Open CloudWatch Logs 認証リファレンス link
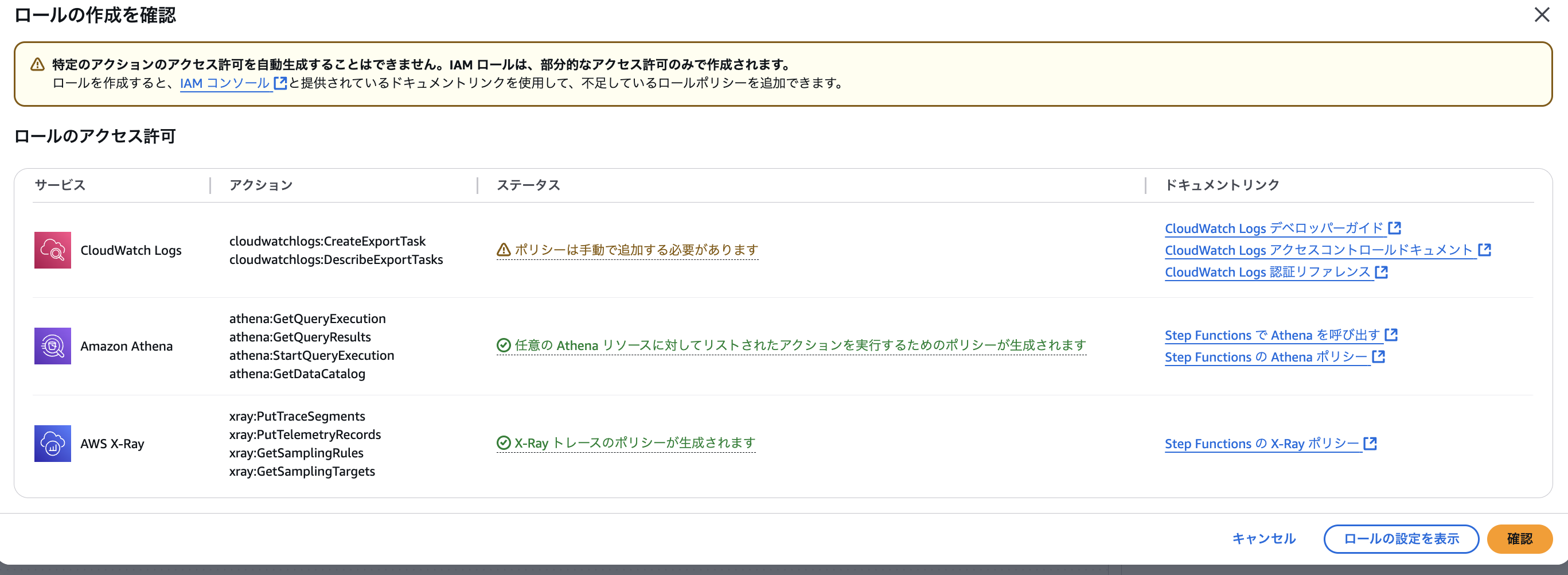The width and height of the screenshot is (1568, 575). 1268,272
